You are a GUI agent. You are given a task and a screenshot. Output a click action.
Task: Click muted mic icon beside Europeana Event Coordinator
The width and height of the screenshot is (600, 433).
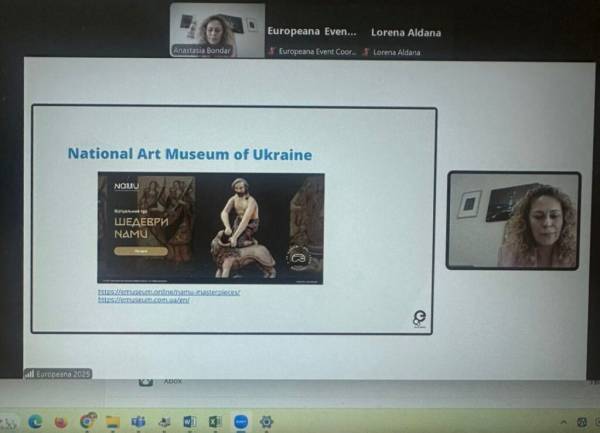point(272,52)
